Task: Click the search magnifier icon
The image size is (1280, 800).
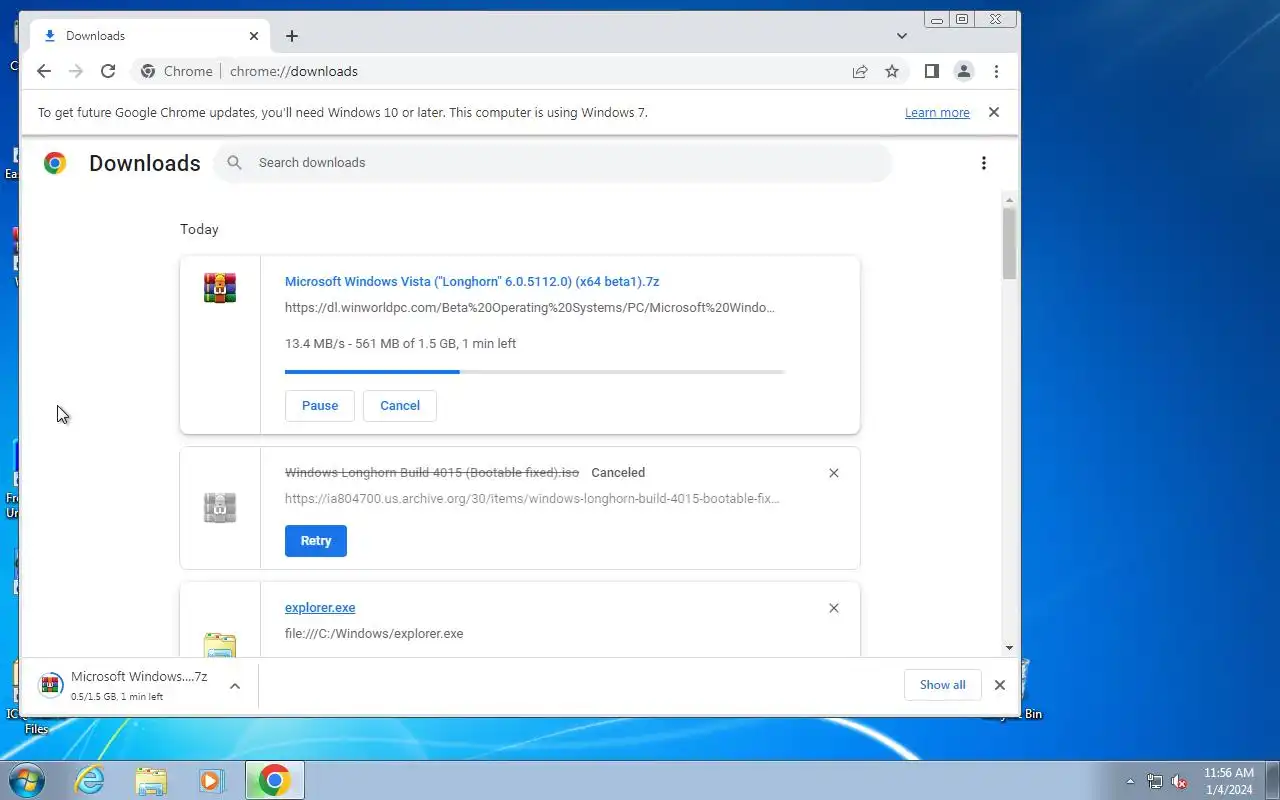Action: pos(234,162)
